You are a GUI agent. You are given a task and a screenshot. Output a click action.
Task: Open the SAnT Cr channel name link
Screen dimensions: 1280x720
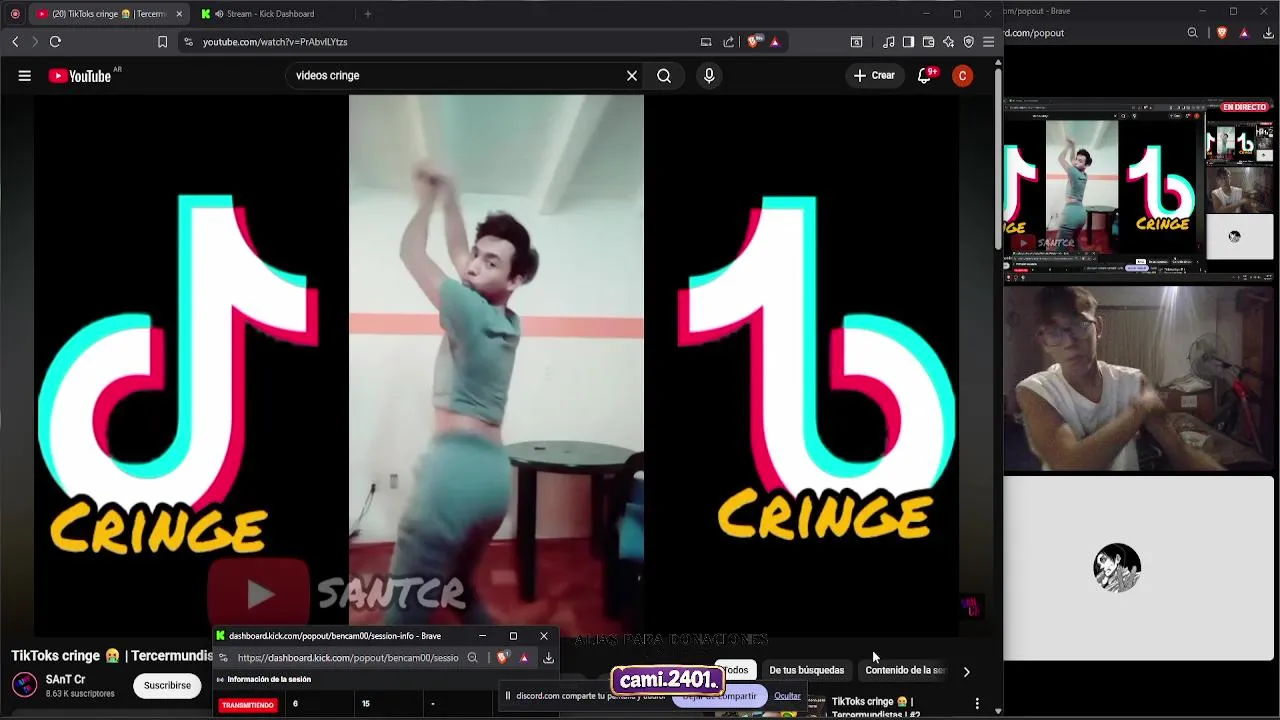(x=65, y=680)
